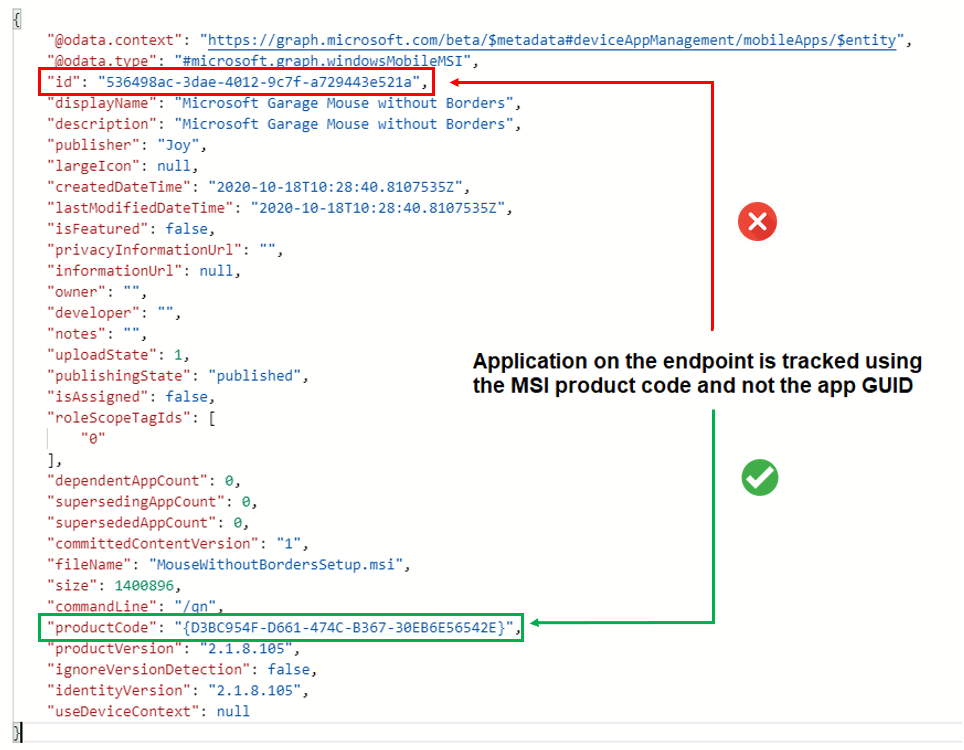Select the fileName value "MouseWithoutBordersSetup.msi"
The image size is (964, 750).
click(x=275, y=565)
